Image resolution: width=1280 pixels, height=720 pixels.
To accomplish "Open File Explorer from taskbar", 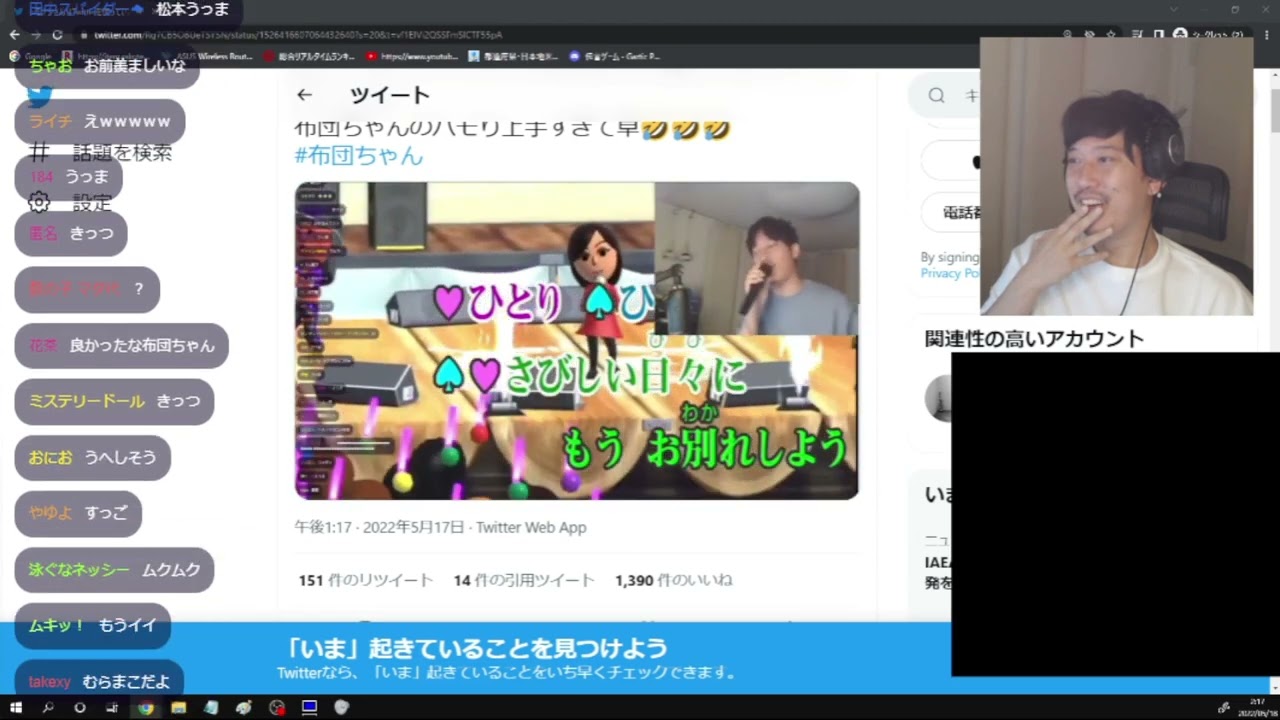I will click(x=178, y=707).
